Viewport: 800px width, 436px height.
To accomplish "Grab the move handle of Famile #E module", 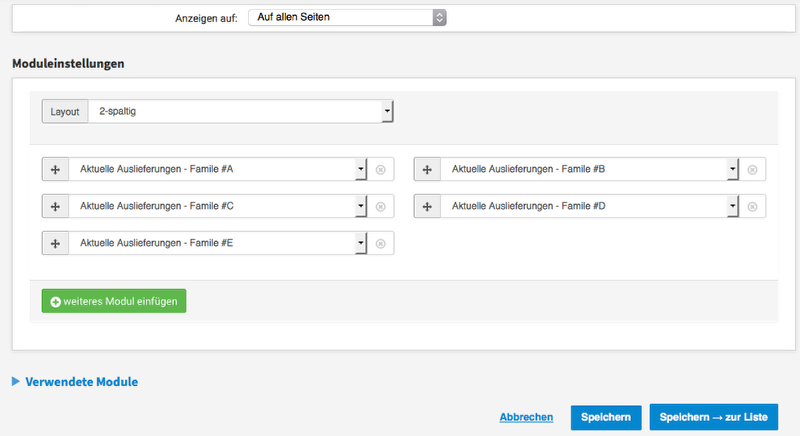I will point(55,244).
